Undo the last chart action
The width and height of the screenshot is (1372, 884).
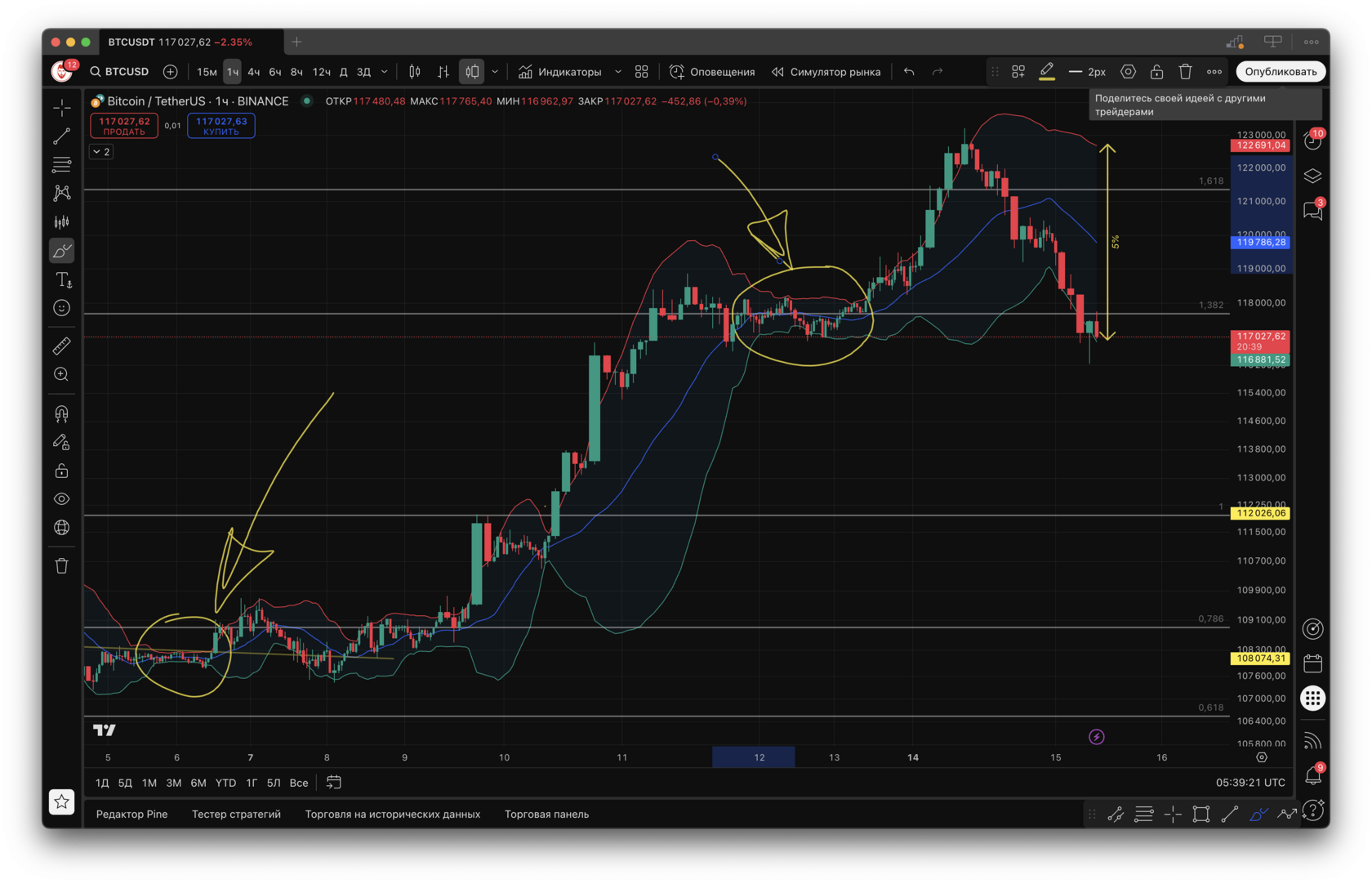click(x=909, y=72)
